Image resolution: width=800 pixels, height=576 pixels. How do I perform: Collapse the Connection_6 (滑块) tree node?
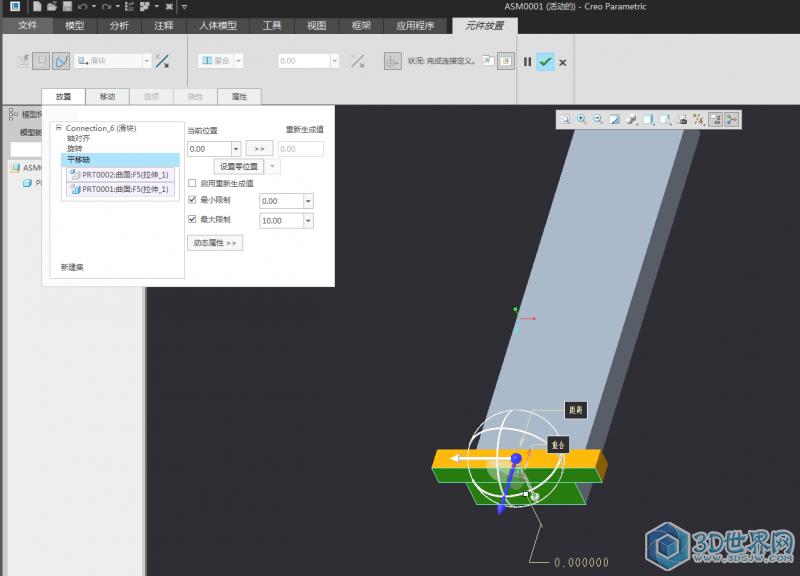click(59, 128)
